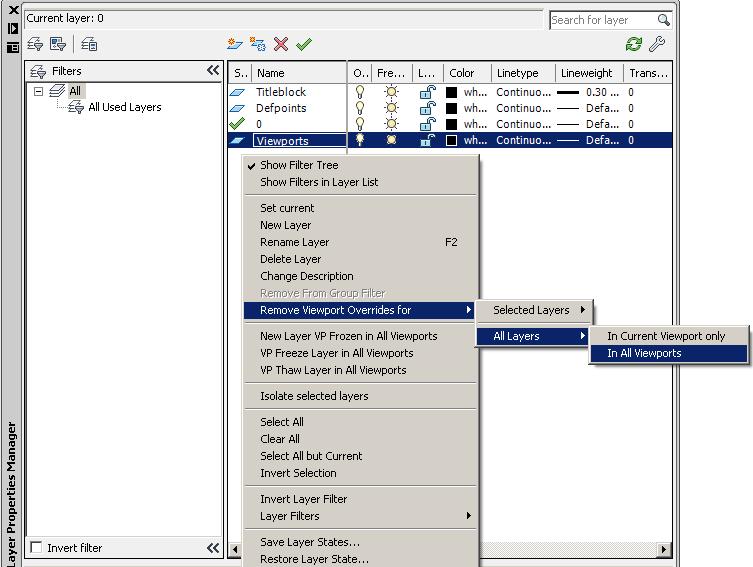753x567 pixels.
Task: Open the Layer States Manager icon
Action: click(x=89, y=44)
